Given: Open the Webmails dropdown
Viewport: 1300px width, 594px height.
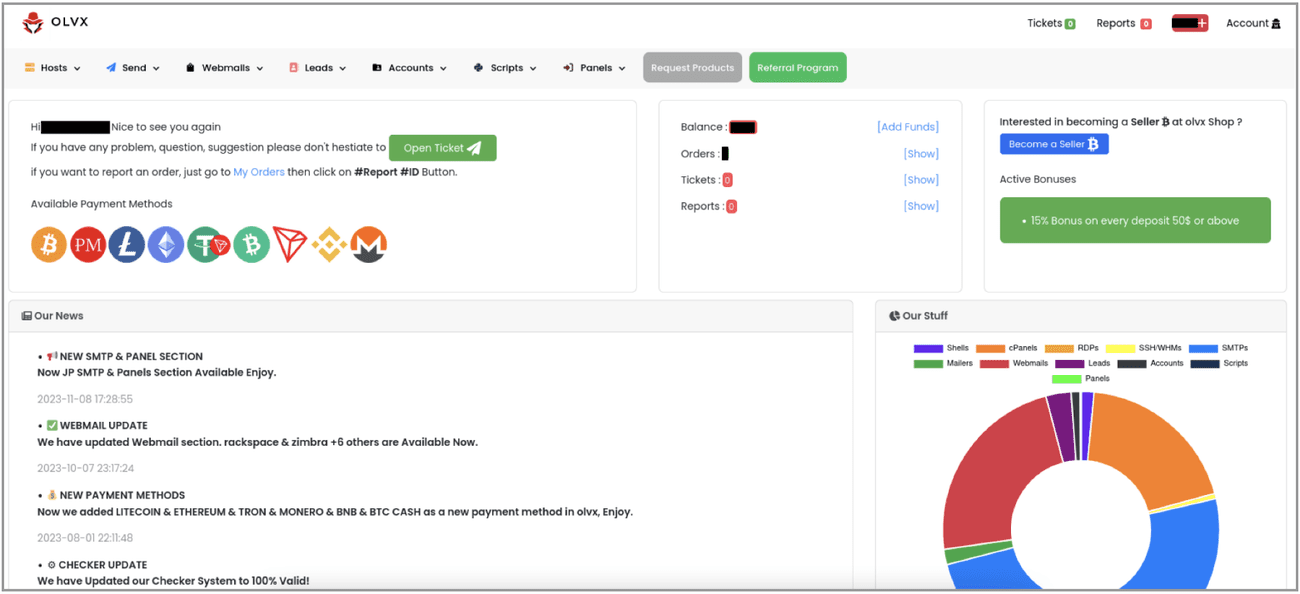Looking at the screenshot, I should click(x=225, y=68).
